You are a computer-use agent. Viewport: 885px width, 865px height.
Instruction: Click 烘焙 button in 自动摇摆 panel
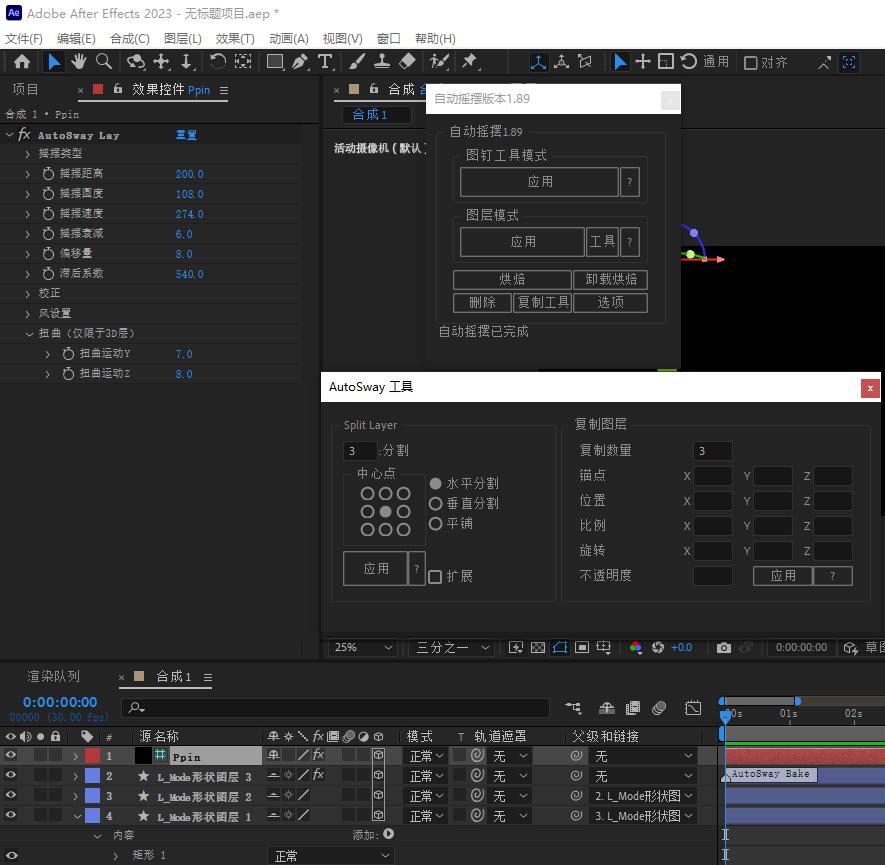tap(512, 279)
